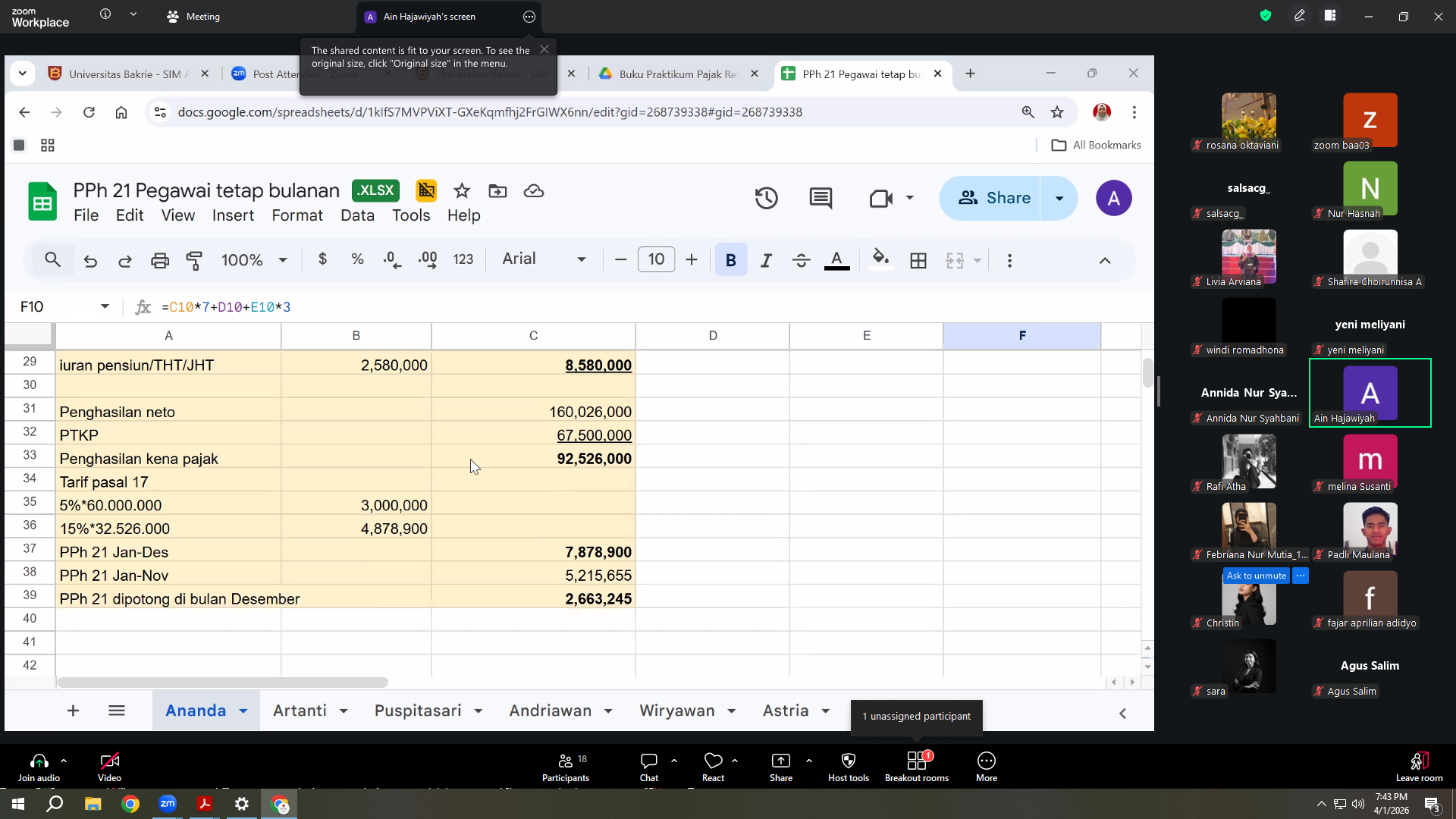
Task: Open text color picker
Action: (836, 260)
